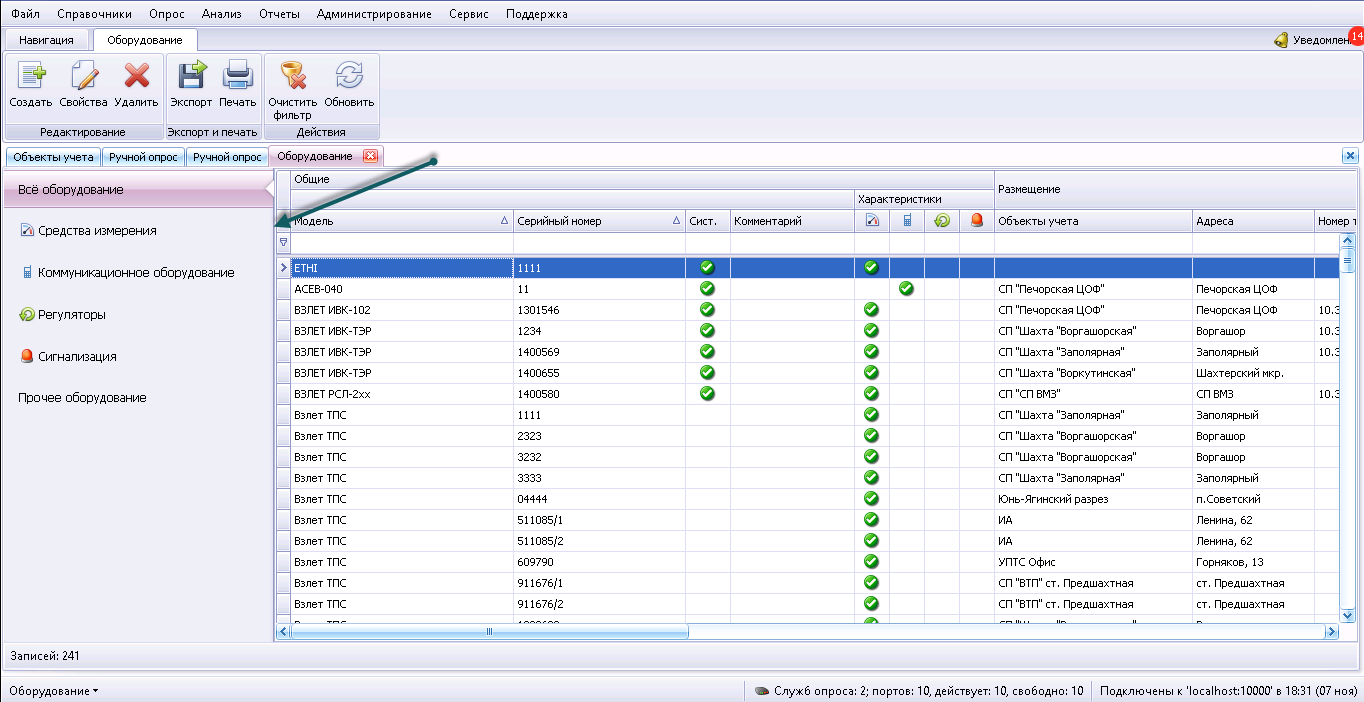Click the filter row funnel icon
Image resolution: width=1364 pixels, height=702 pixels.
pos(283,242)
